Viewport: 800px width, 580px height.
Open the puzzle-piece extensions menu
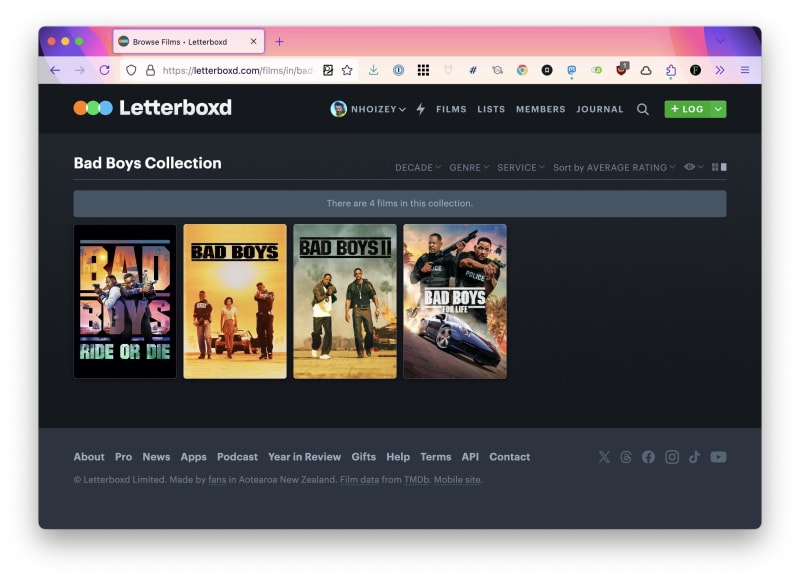pos(671,70)
